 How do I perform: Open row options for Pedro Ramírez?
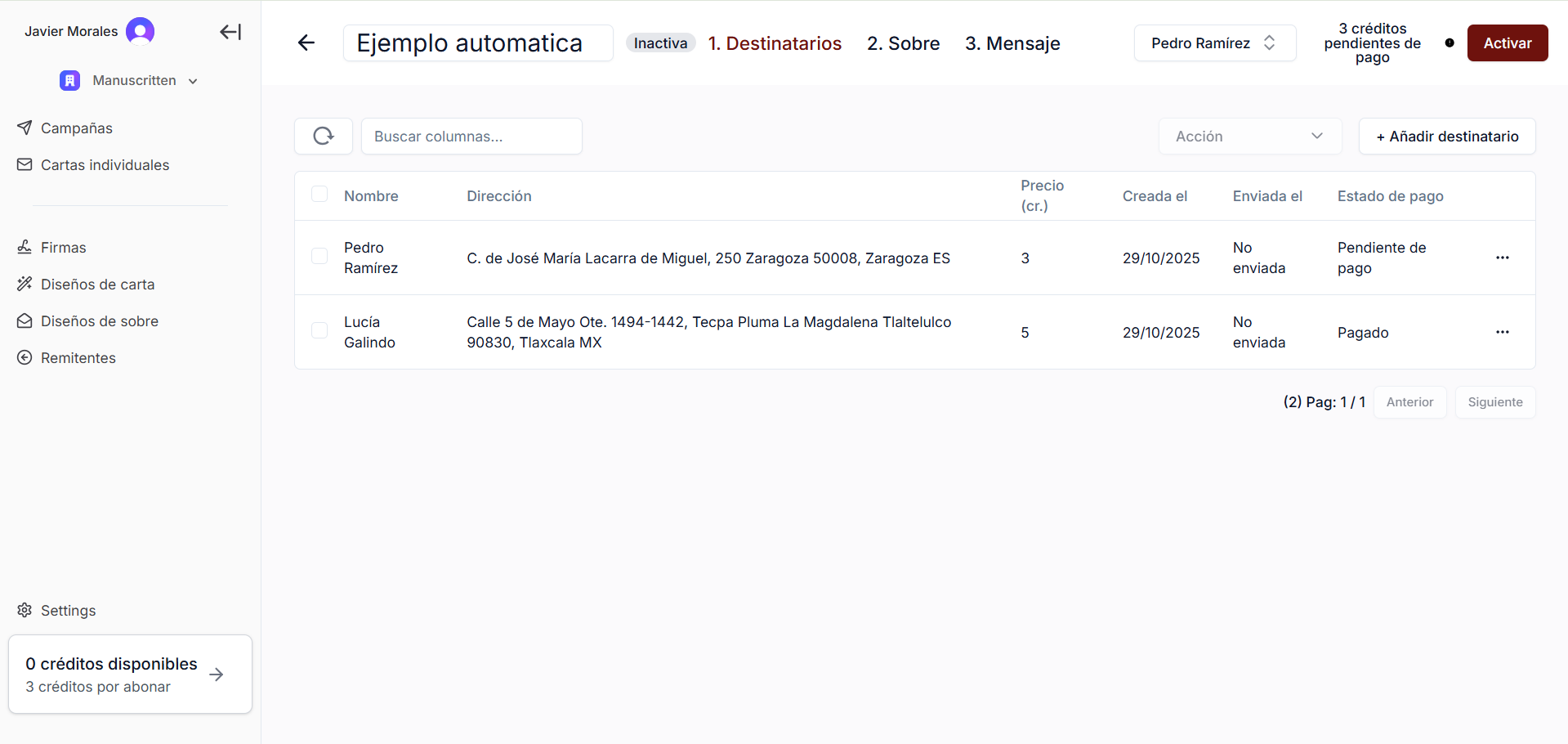coord(1502,258)
